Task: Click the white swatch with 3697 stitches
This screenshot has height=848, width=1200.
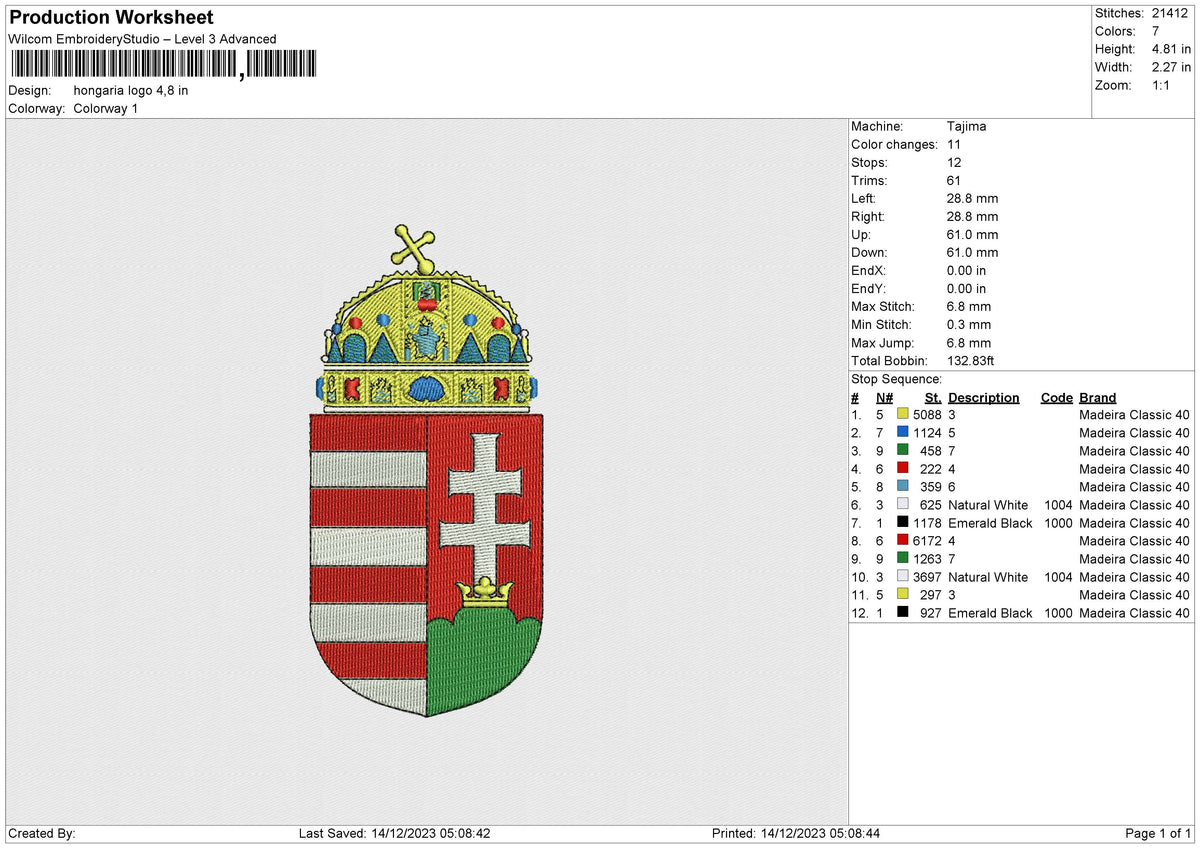Action: point(903,576)
